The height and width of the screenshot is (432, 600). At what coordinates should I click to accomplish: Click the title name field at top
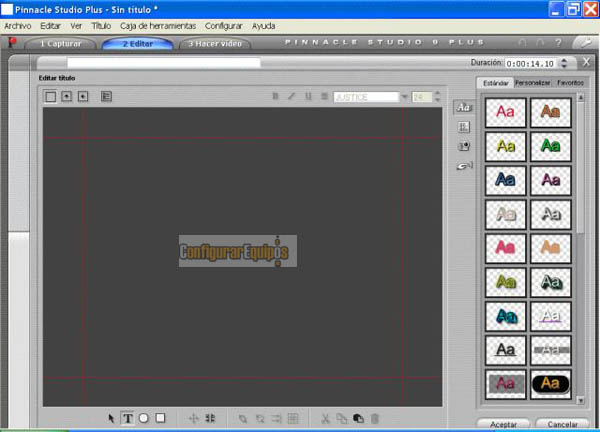[x=164, y=63]
